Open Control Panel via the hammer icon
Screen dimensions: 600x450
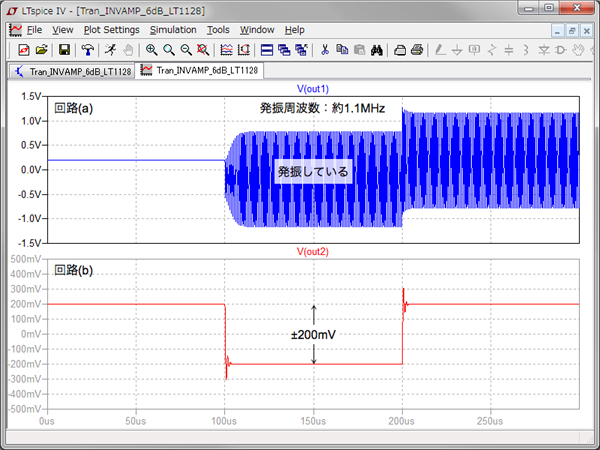pyautogui.click(x=88, y=49)
